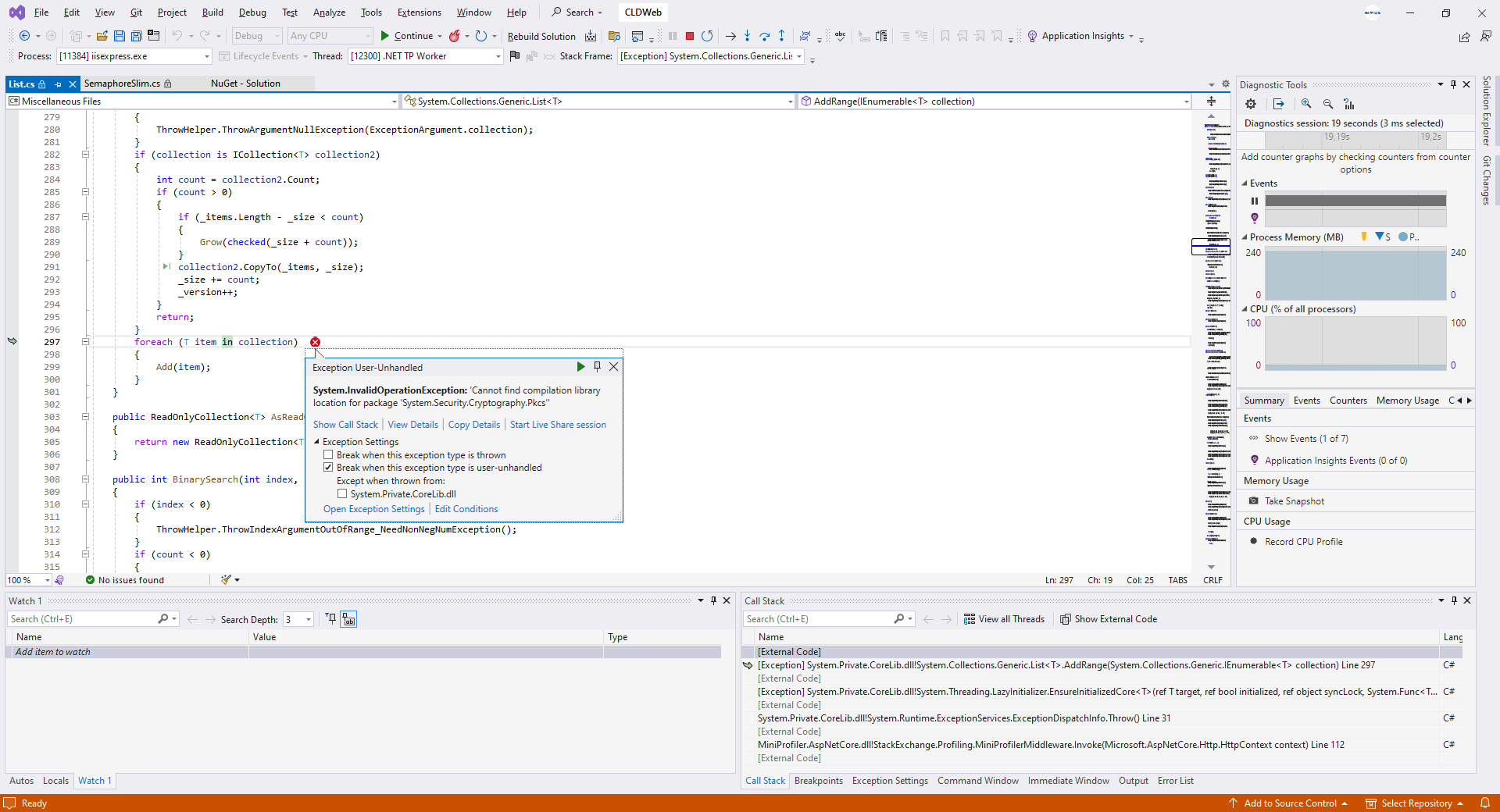Uncheck 'Break when this exception type is user-unhandled'
The width and height of the screenshot is (1500, 812).
pyautogui.click(x=329, y=468)
